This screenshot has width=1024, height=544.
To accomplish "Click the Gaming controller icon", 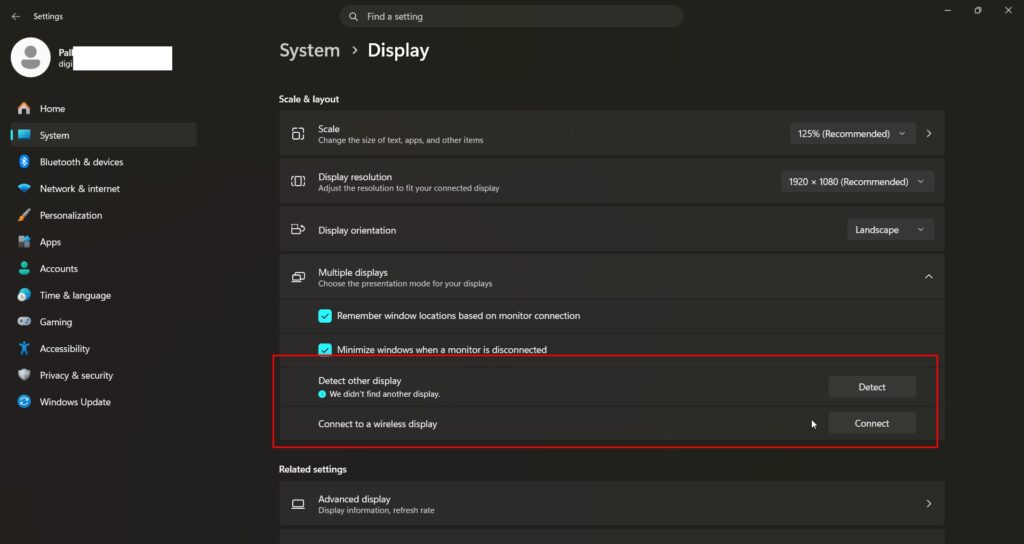I will click(x=24, y=321).
